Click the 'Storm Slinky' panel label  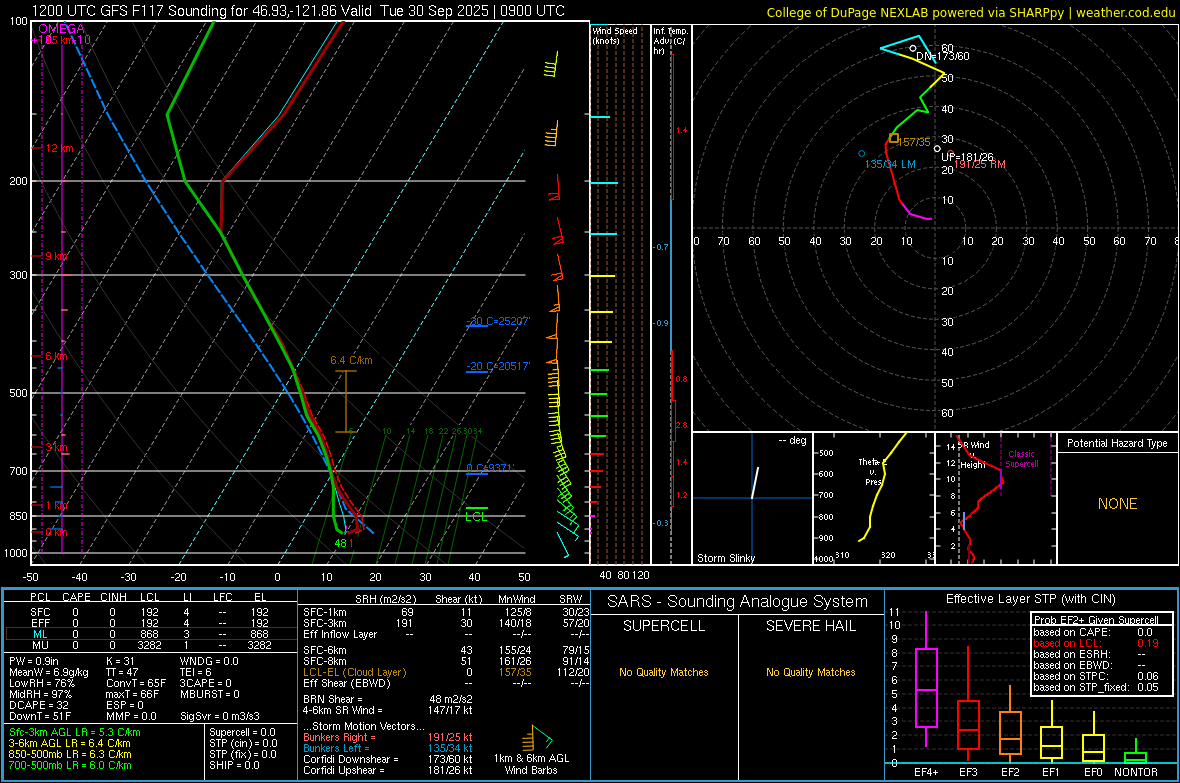pyautogui.click(x=725, y=558)
